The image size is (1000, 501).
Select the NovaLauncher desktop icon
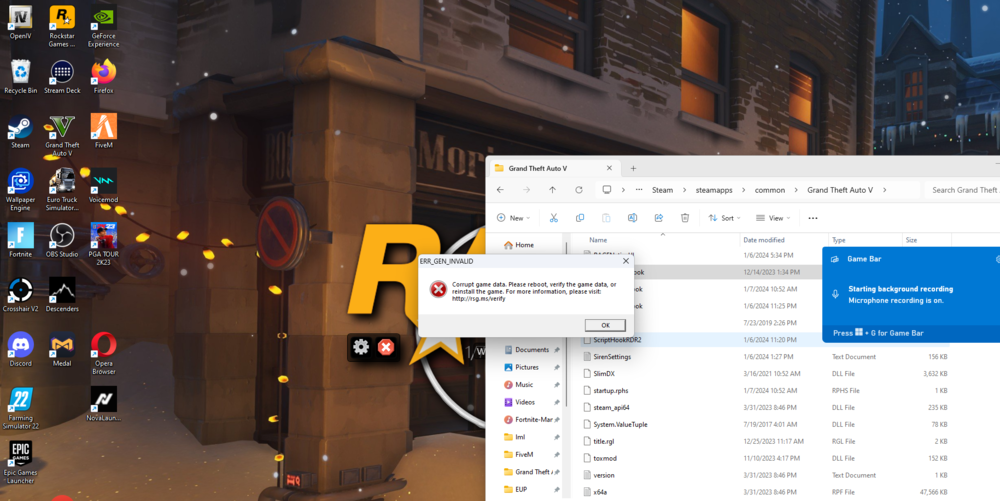pos(103,404)
